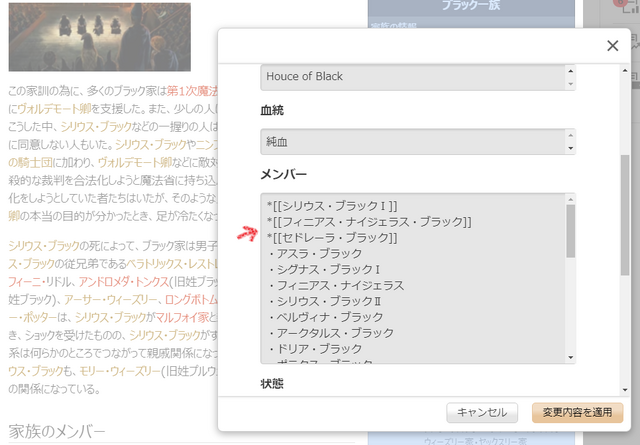
Task: Select line *[[セドレーラ・ブラック]]
Action: (332, 238)
